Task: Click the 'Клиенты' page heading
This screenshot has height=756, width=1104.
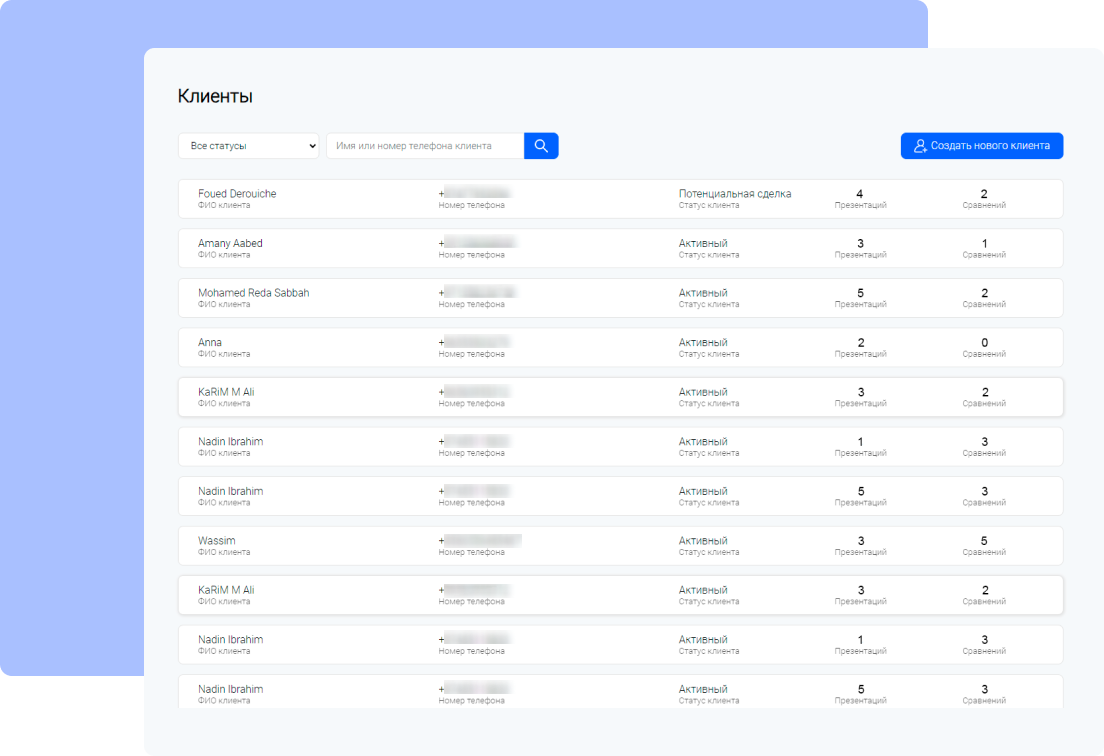Action: [x=215, y=96]
